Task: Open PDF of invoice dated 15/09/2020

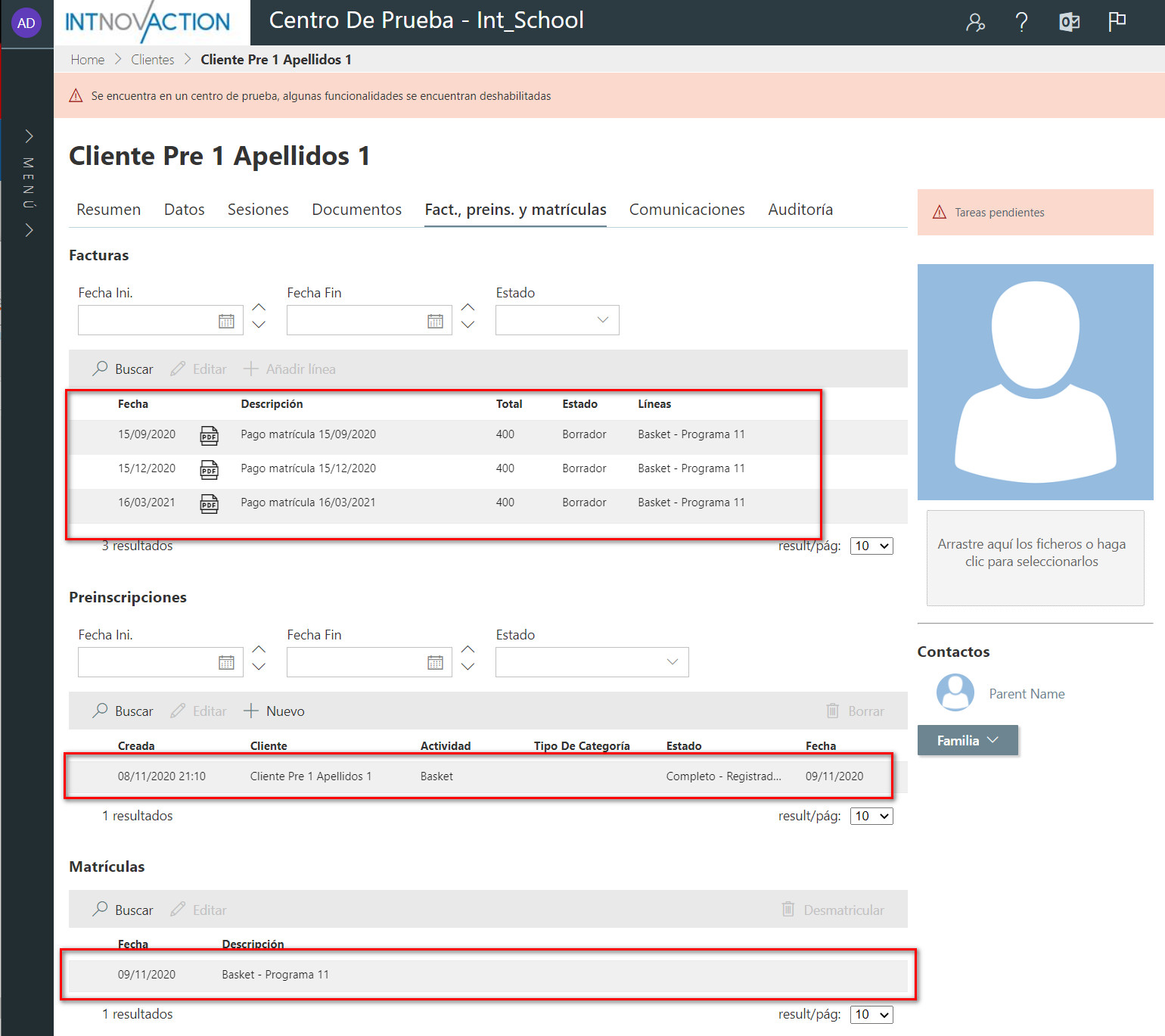Action: 209,436
